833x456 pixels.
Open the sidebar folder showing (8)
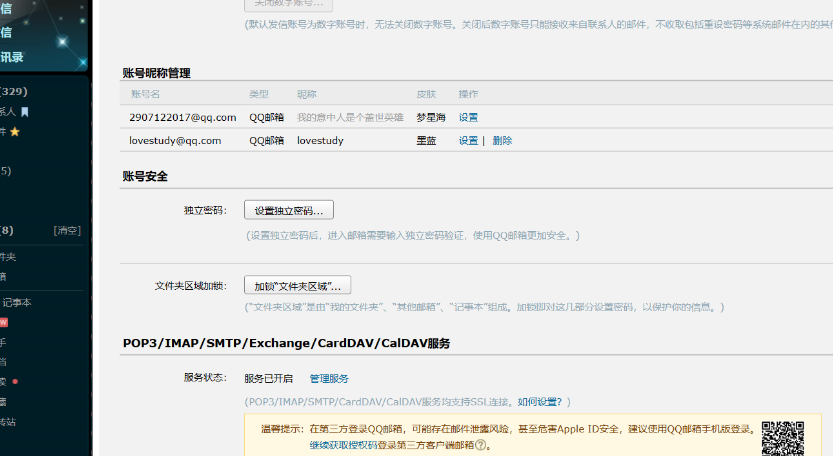coord(7,230)
